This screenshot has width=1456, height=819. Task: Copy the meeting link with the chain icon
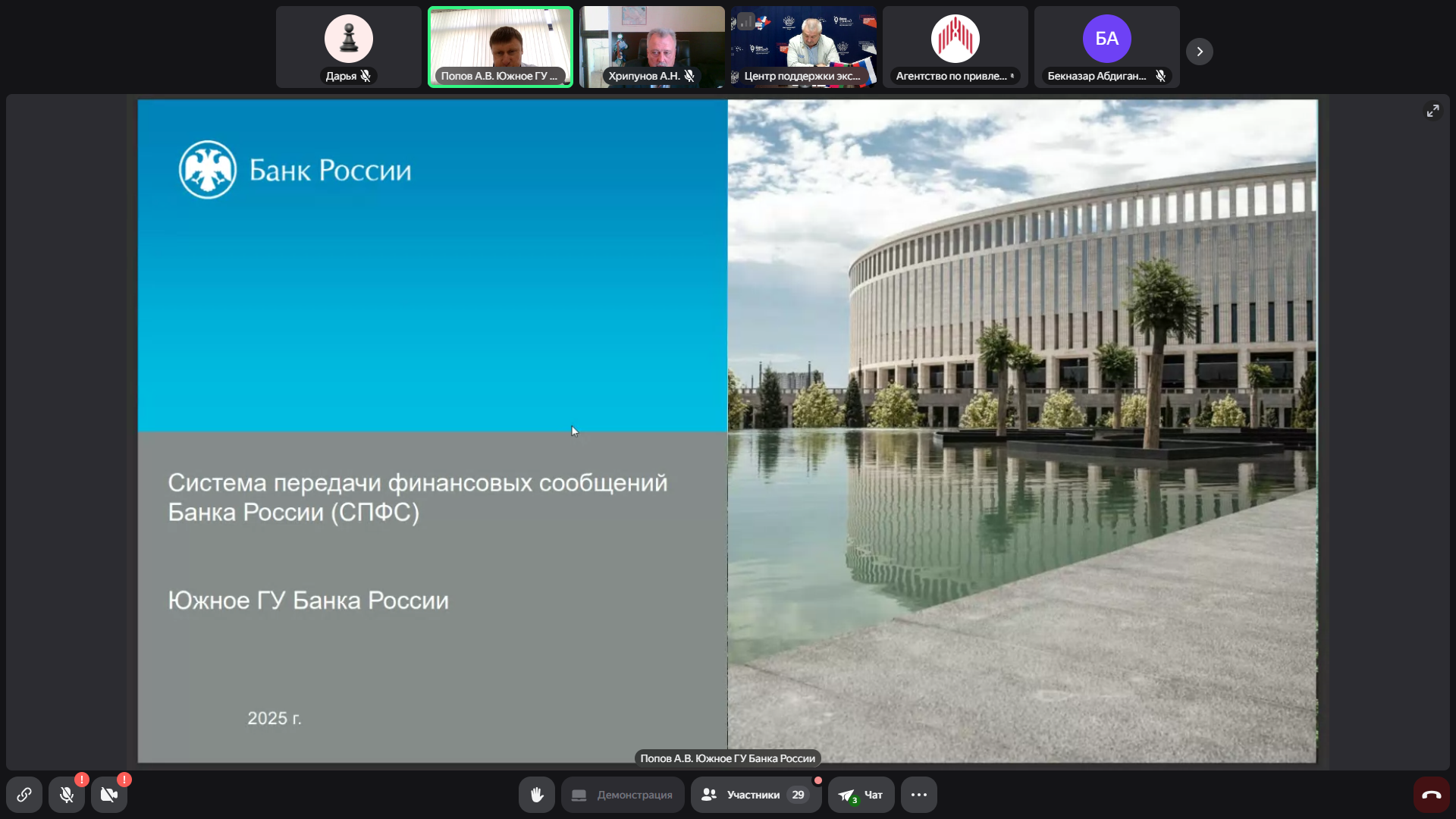click(x=24, y=795)
